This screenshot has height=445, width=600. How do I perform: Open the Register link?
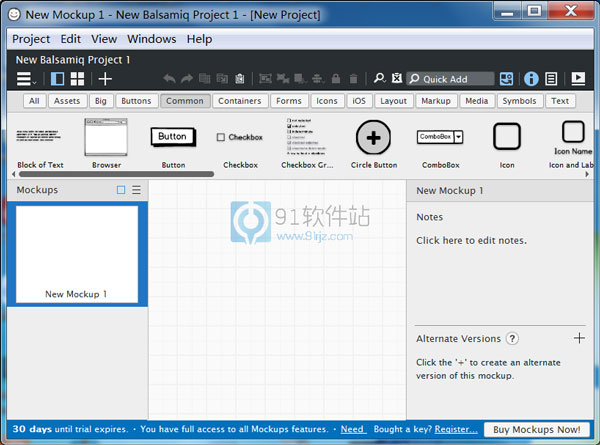456,429
